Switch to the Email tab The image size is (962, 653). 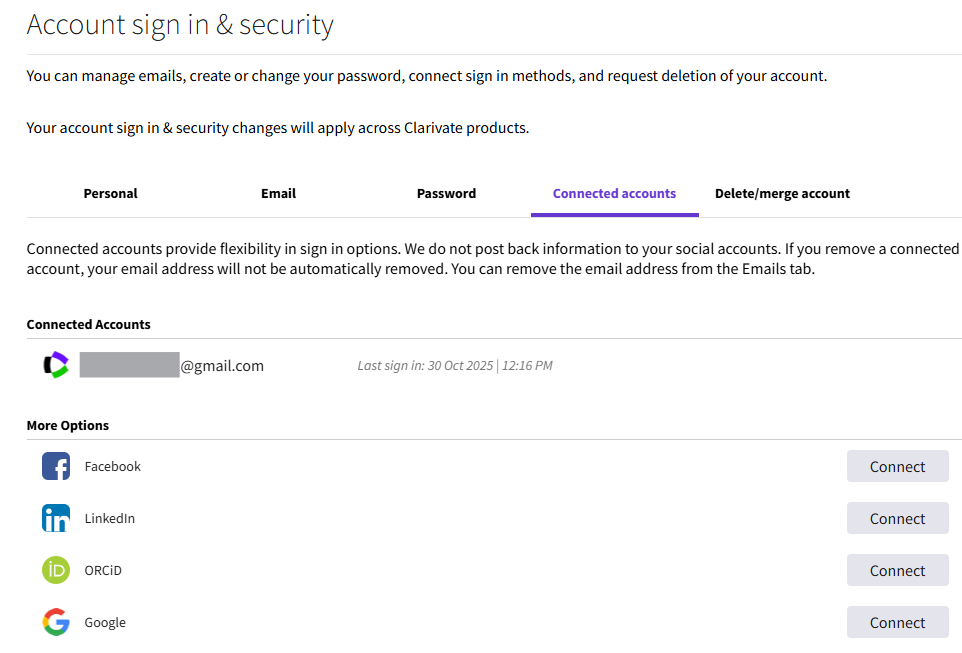pos(278,193)
